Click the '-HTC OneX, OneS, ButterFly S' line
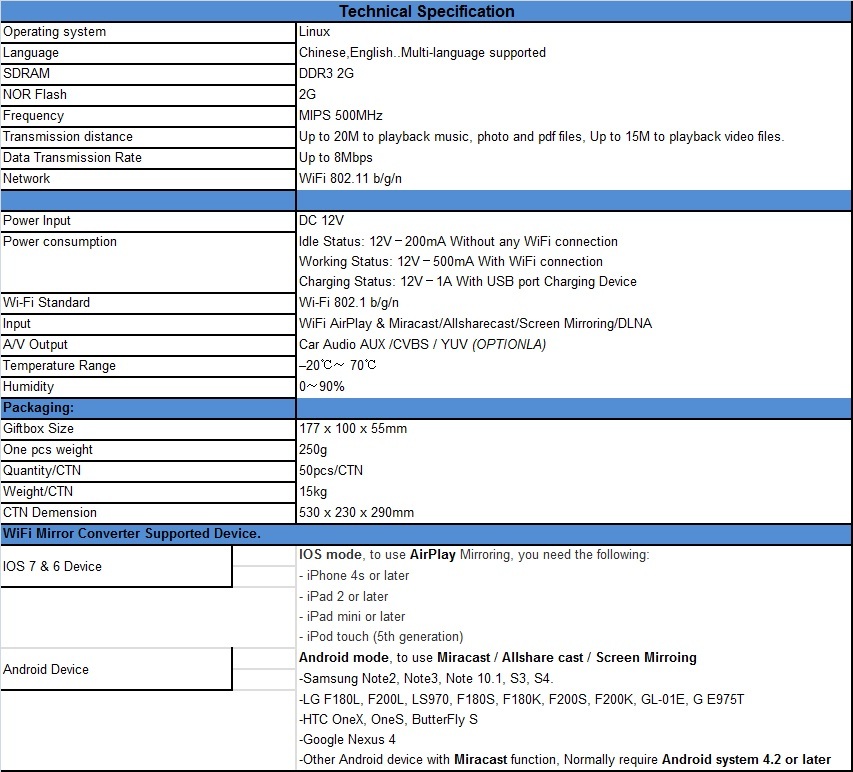This screenshot has height=772, width=853. coord(388,720)
